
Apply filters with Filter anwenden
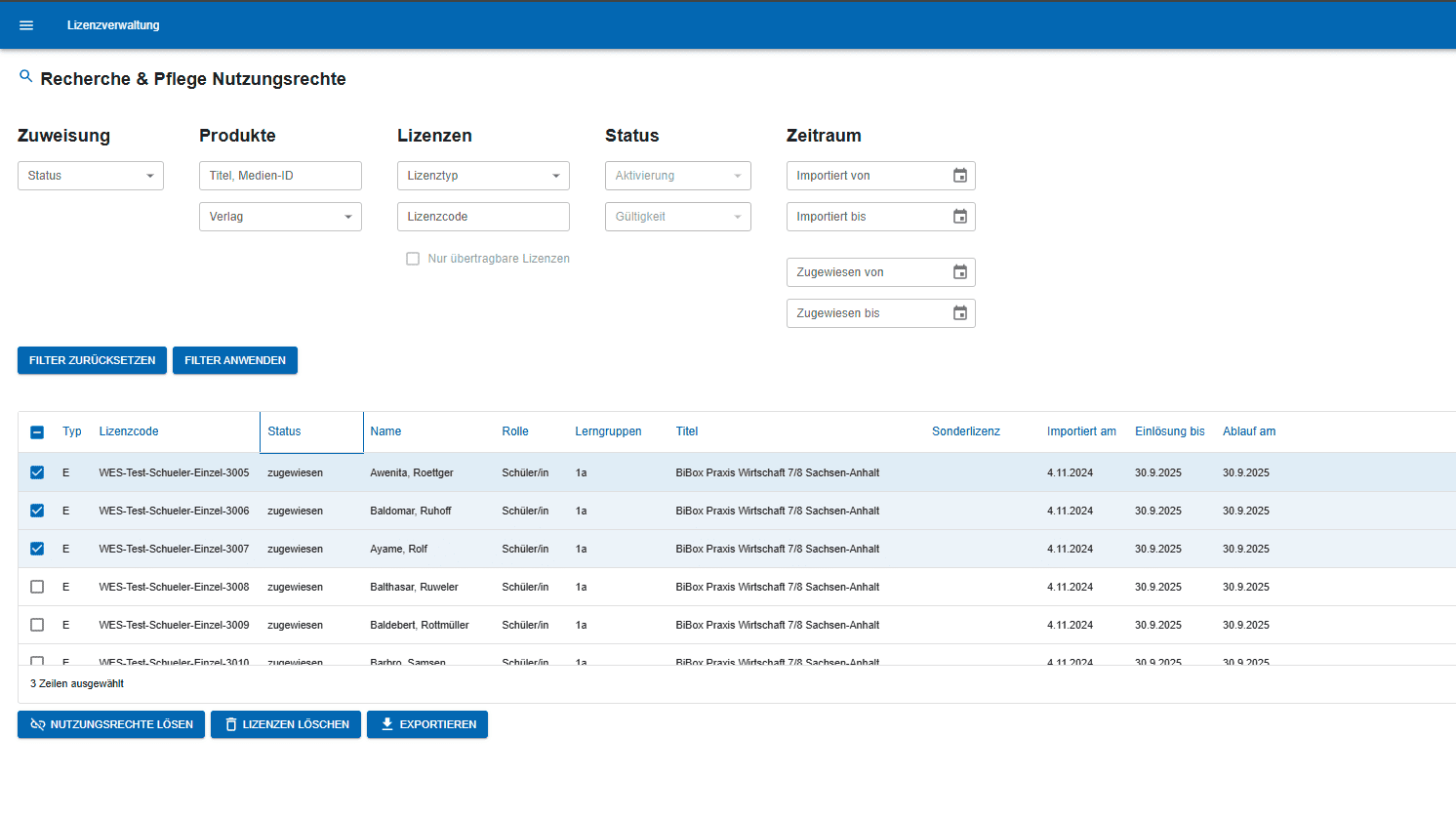(235, 360)
